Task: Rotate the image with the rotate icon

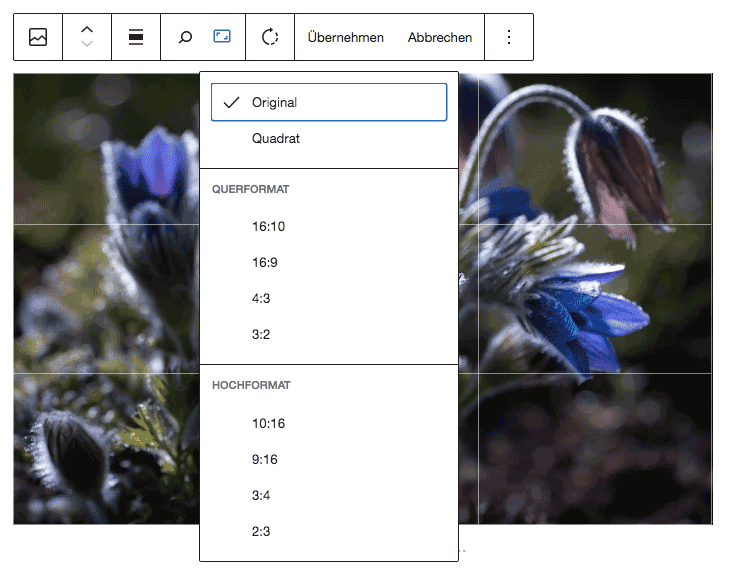Action: click(270, 37)
